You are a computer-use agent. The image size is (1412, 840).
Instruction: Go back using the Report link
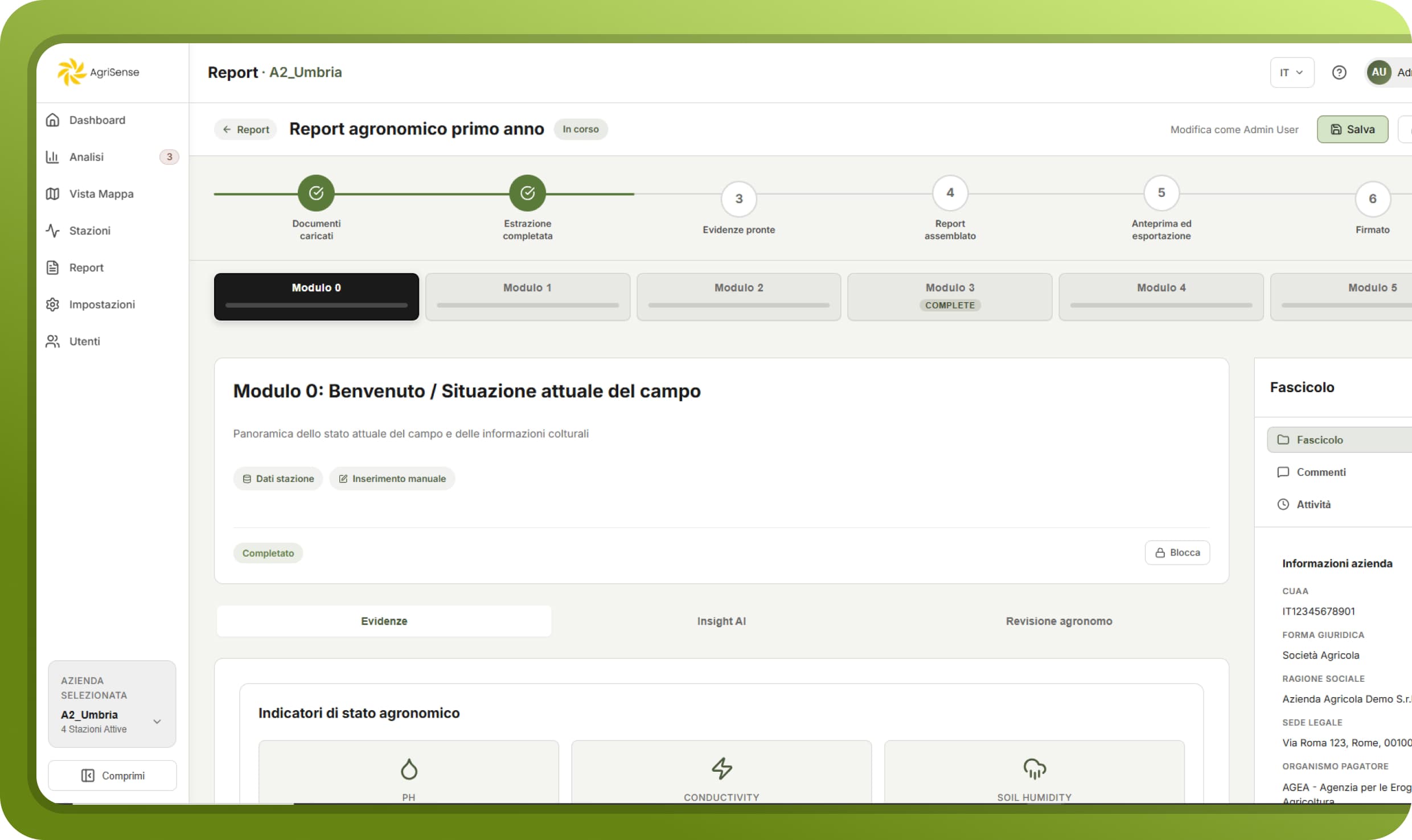pos(245,129)
